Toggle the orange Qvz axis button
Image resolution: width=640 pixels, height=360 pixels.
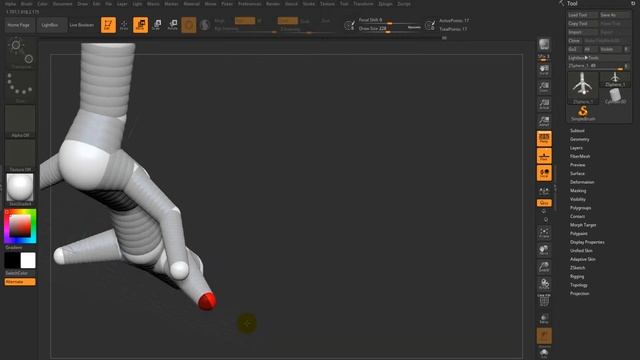click(544, 203)
